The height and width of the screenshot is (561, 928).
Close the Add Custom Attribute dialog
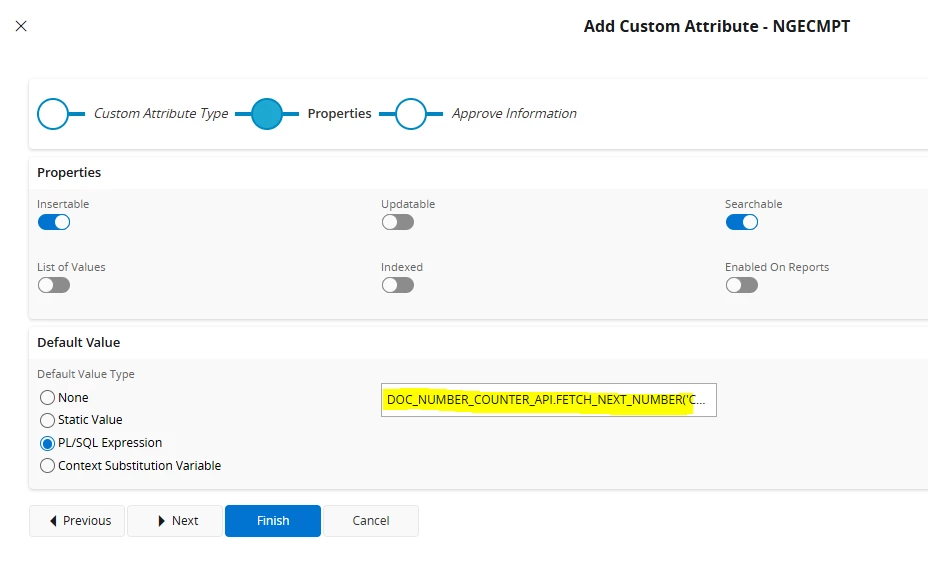[x=21, y=26]
